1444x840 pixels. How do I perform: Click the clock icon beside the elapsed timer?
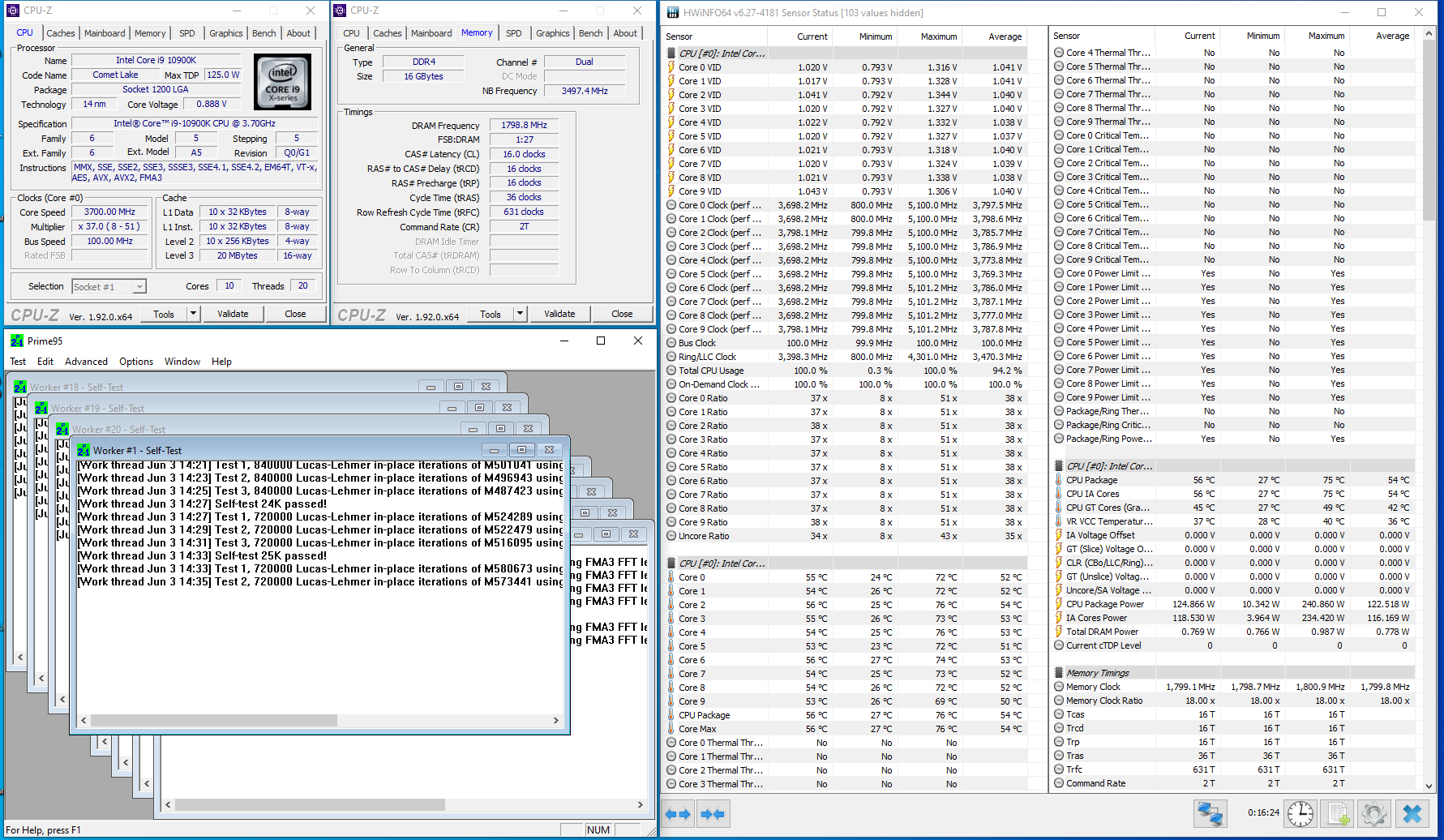point(1300,813)
